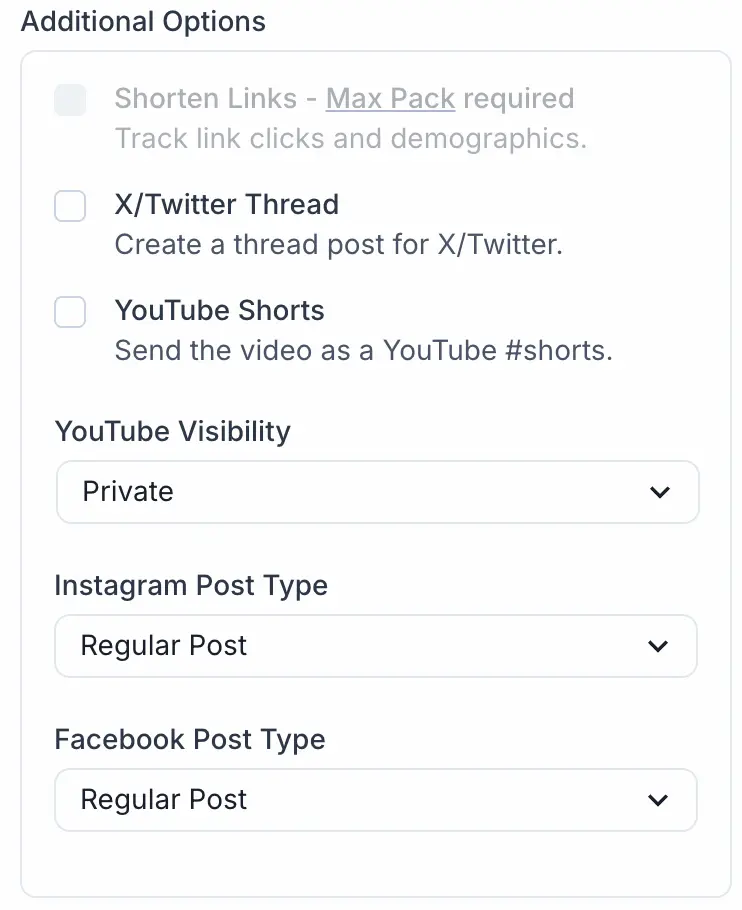Tick the YouTube Shorts checkbox

pyautogui.click(x=70, y=312)
